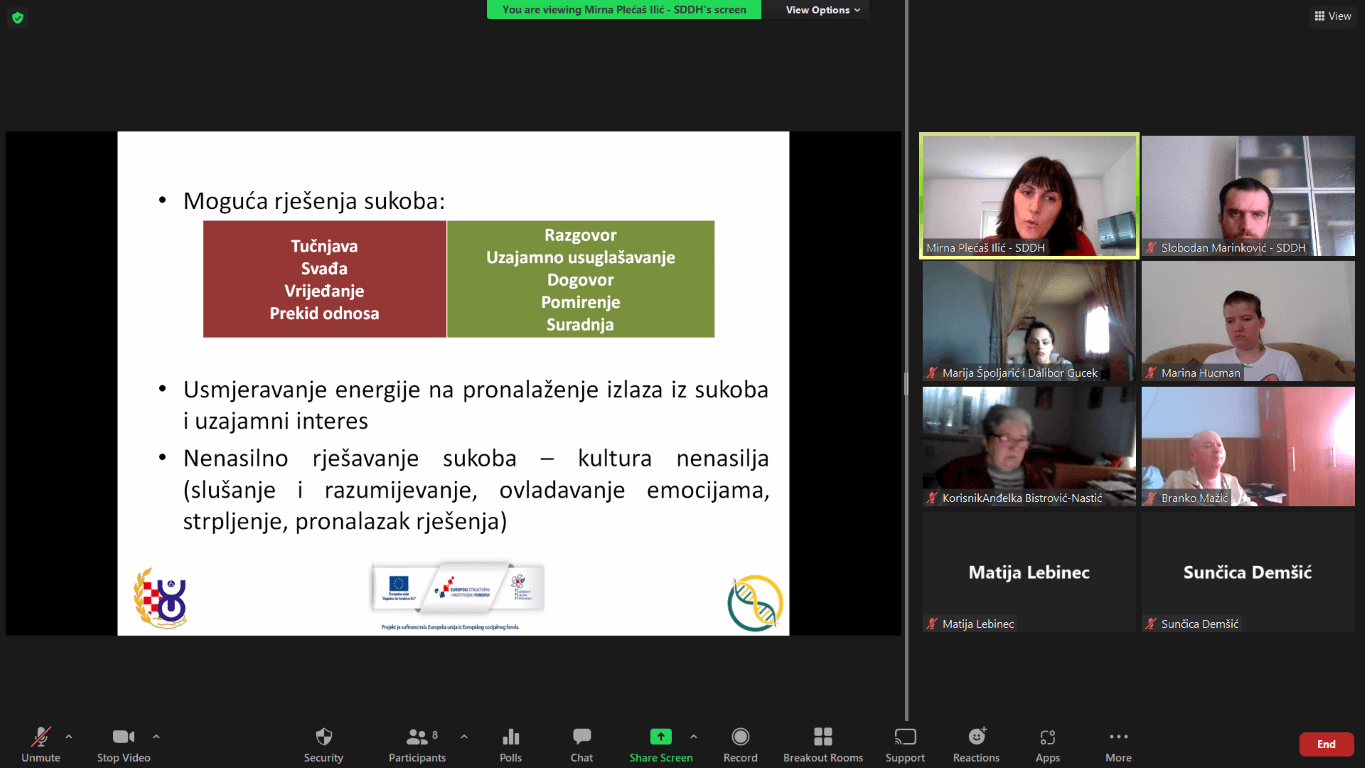This screenshot has width=1365, height=768.
Task: Start recording with Record button
Action: (740, 744)
